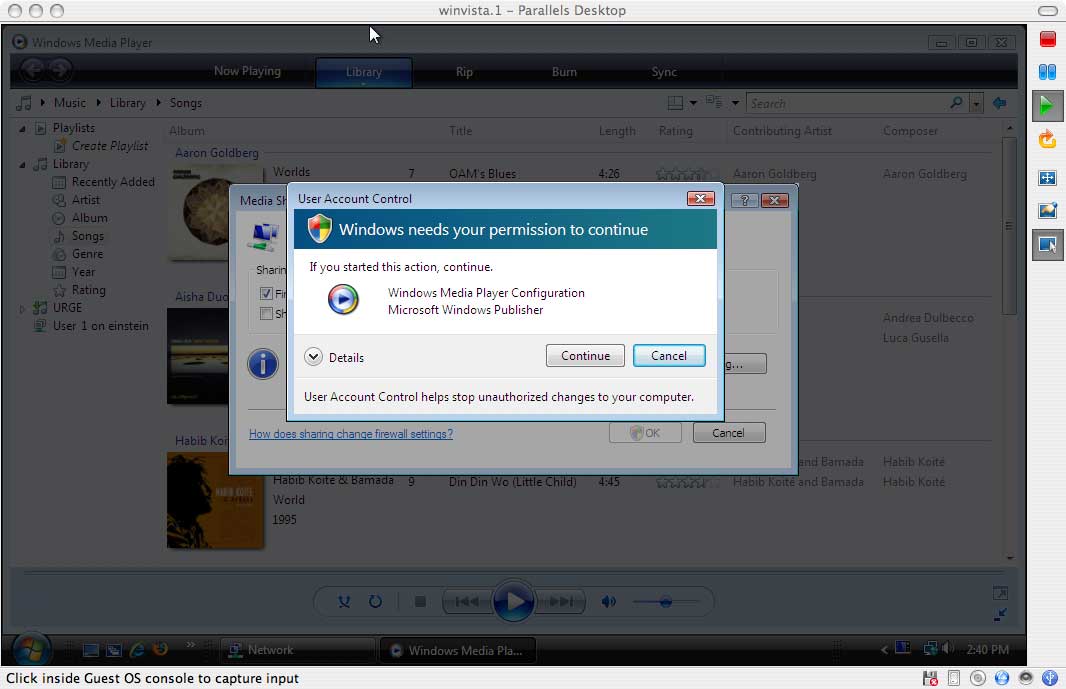1066x689 pixels.
Task: Expand hidden system tray icons arrow
Action: [884, 650]
